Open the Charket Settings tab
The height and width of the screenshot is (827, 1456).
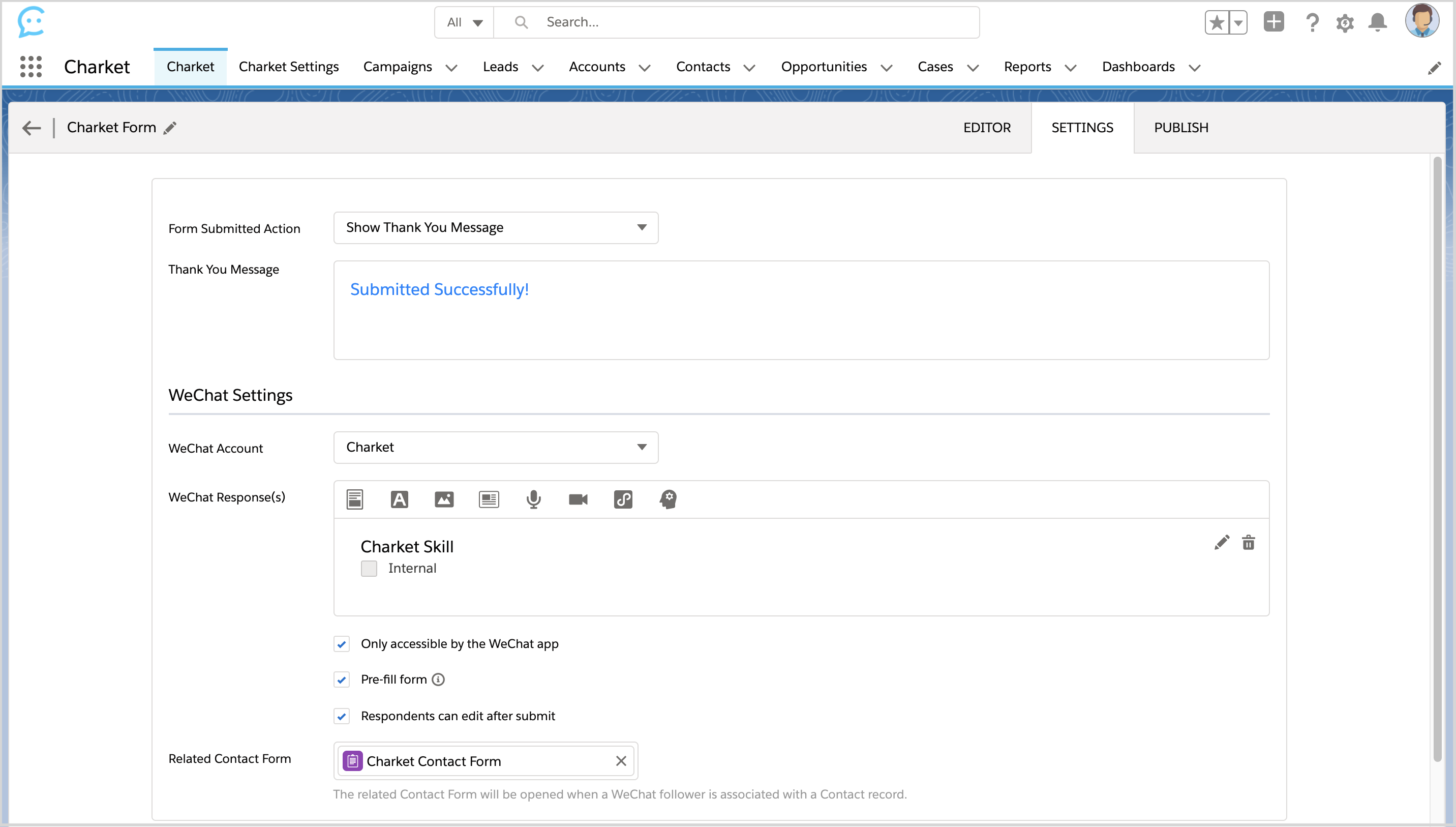(289, 67)
